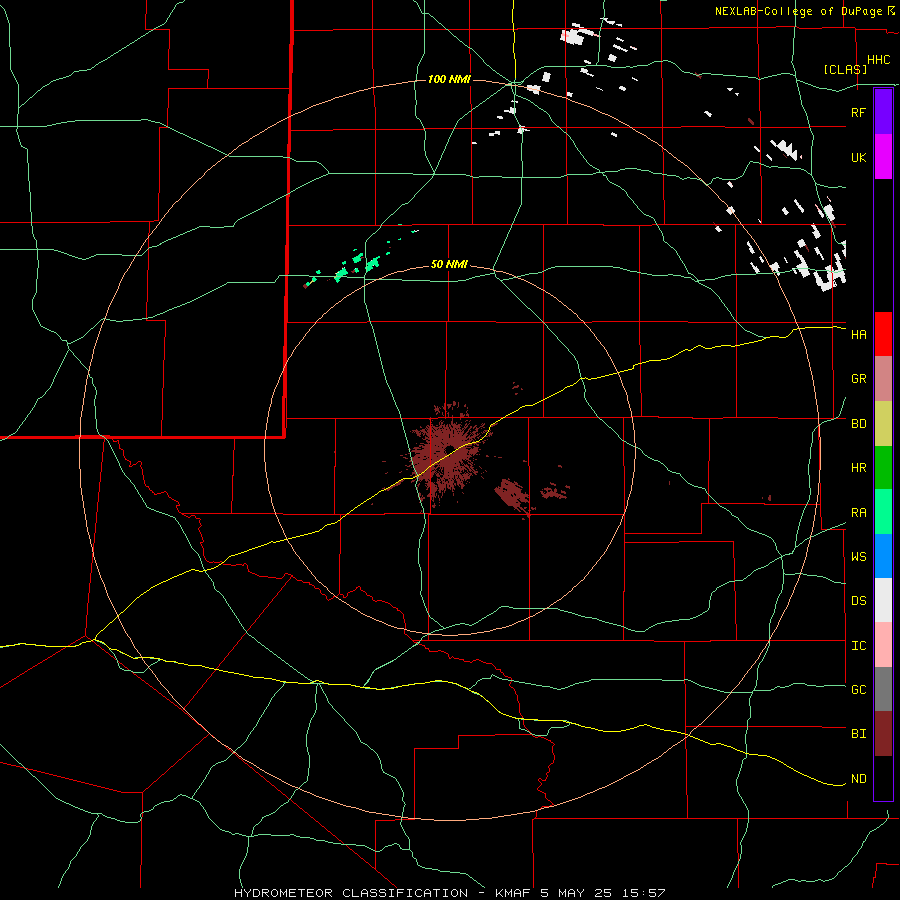Click the '100 NMI' range ring label

449,79
